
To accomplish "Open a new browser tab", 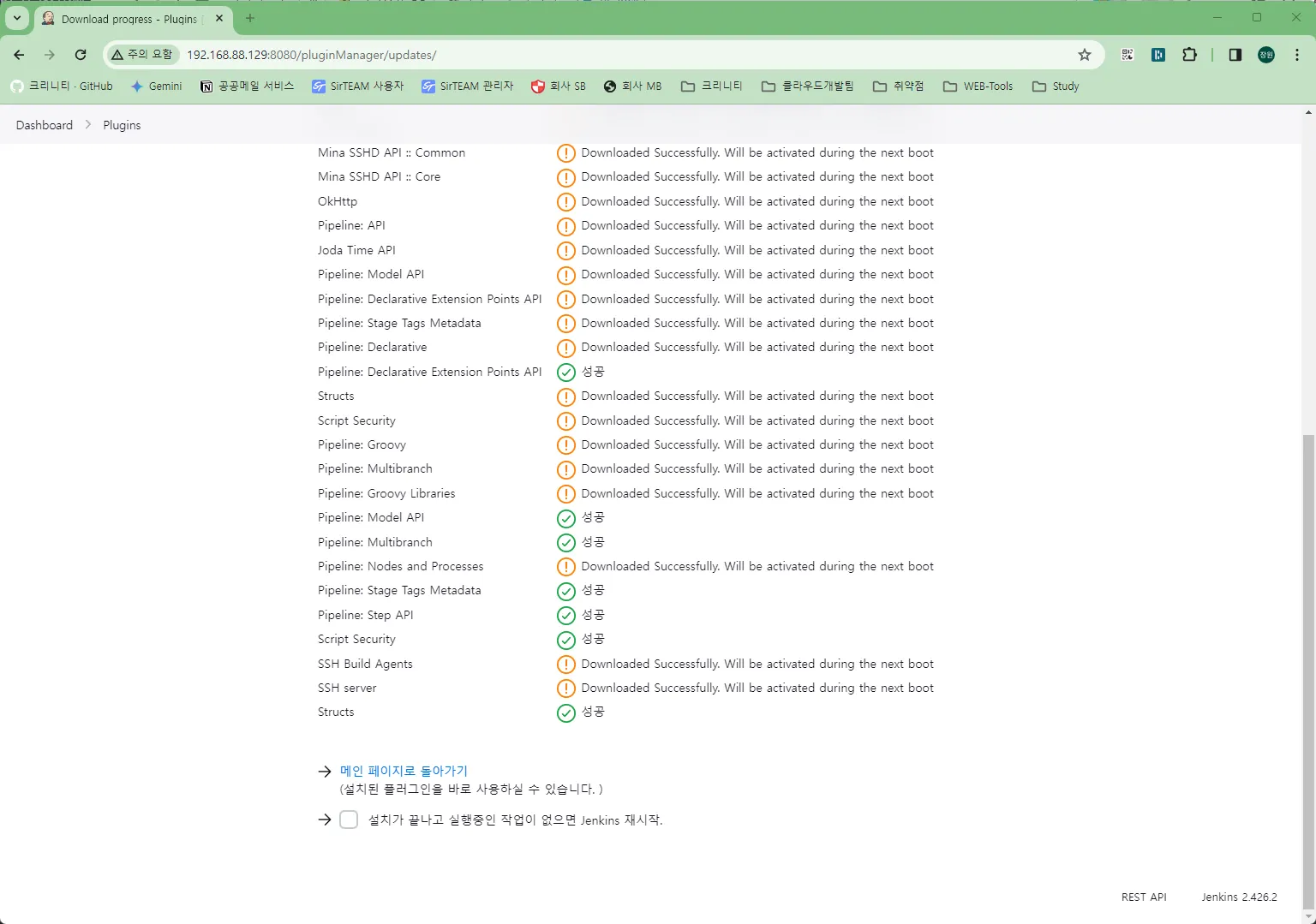I will coord(250,18).
